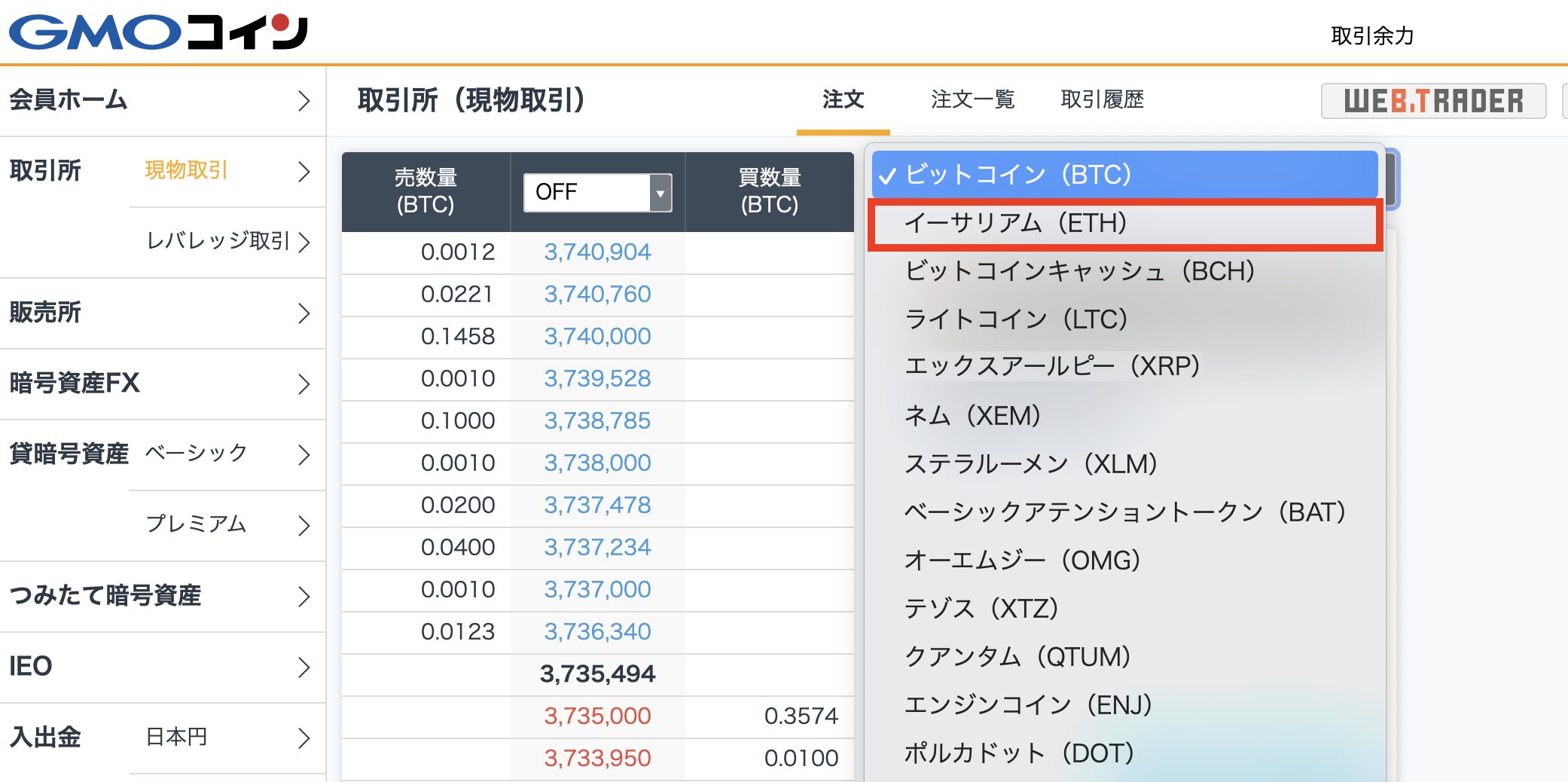Image resolution: width=1568 pixels, height=782 pixels.
Task: Click ask price 3,739,528
Action: click(597, 378)
